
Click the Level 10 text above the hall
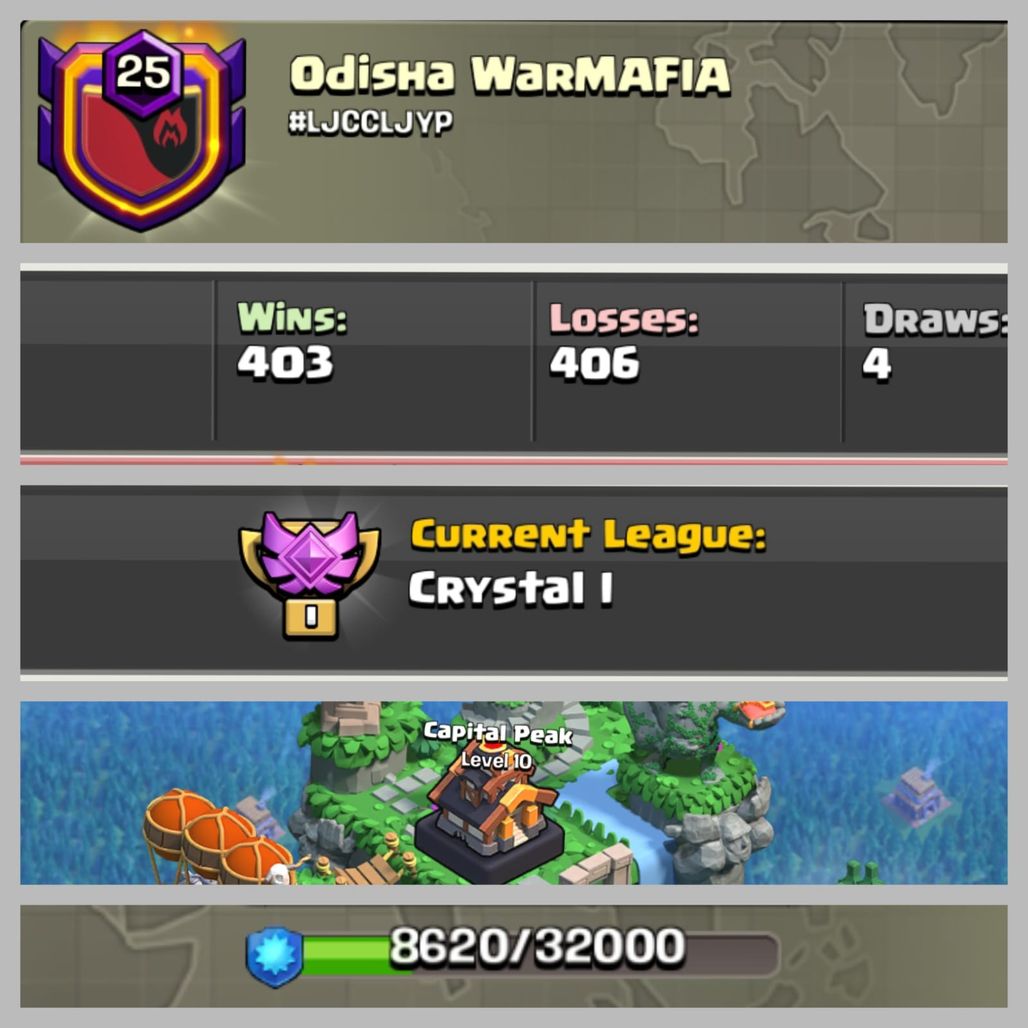496,760
